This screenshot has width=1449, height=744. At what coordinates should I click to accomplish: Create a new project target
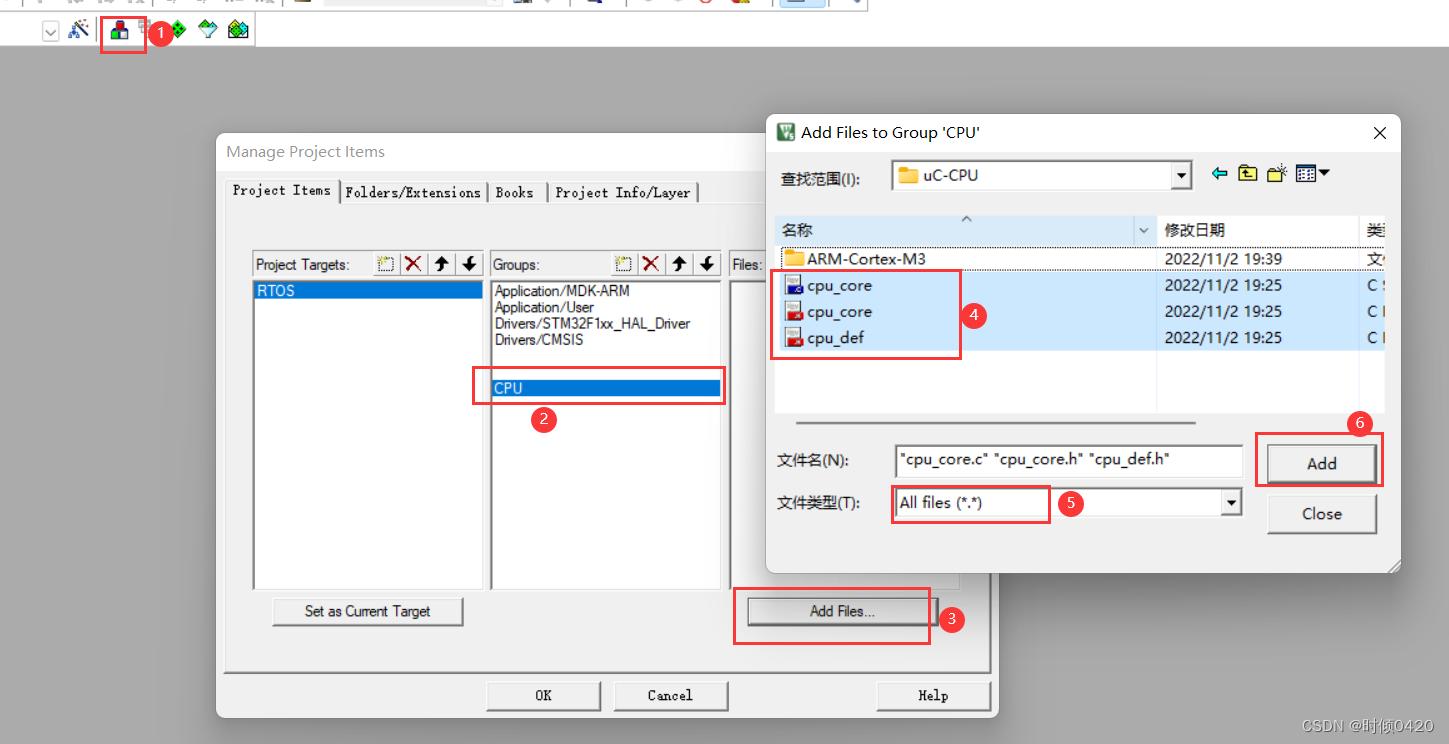click(x=385, y=264)
